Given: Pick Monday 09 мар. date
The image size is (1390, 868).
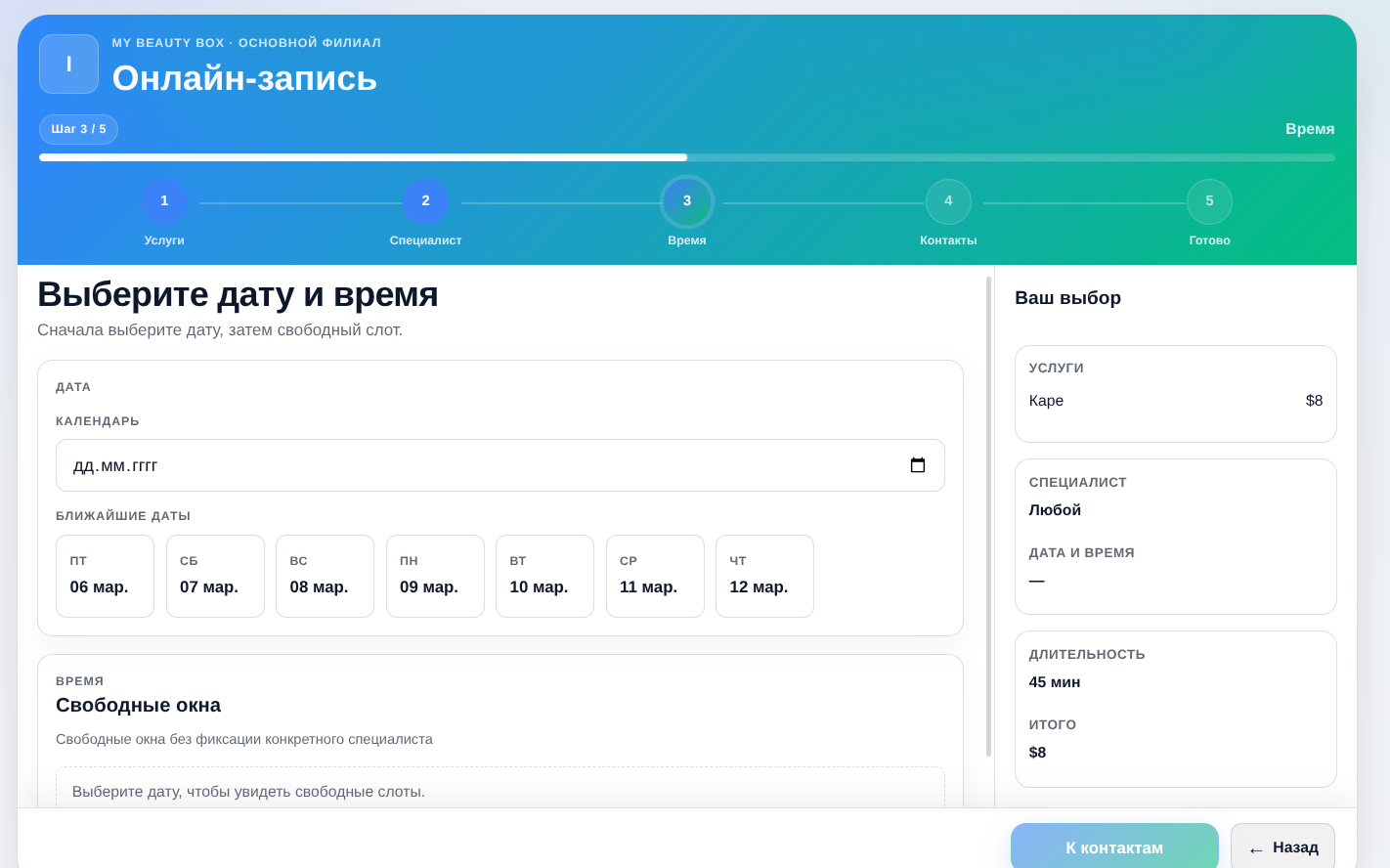Looking at the screenshot, I should (x=435, y=576).
